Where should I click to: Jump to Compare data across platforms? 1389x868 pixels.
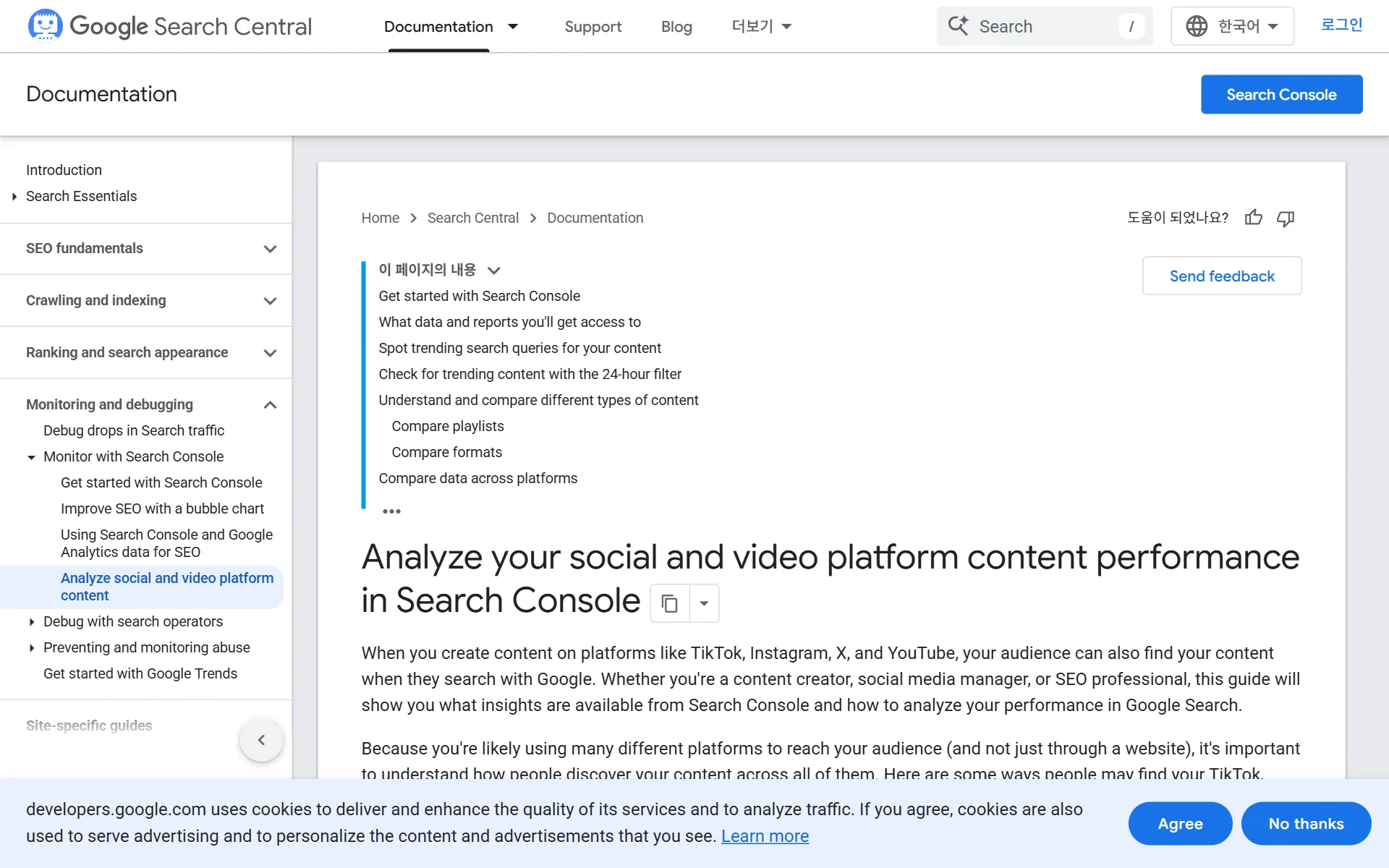point(477,478)
